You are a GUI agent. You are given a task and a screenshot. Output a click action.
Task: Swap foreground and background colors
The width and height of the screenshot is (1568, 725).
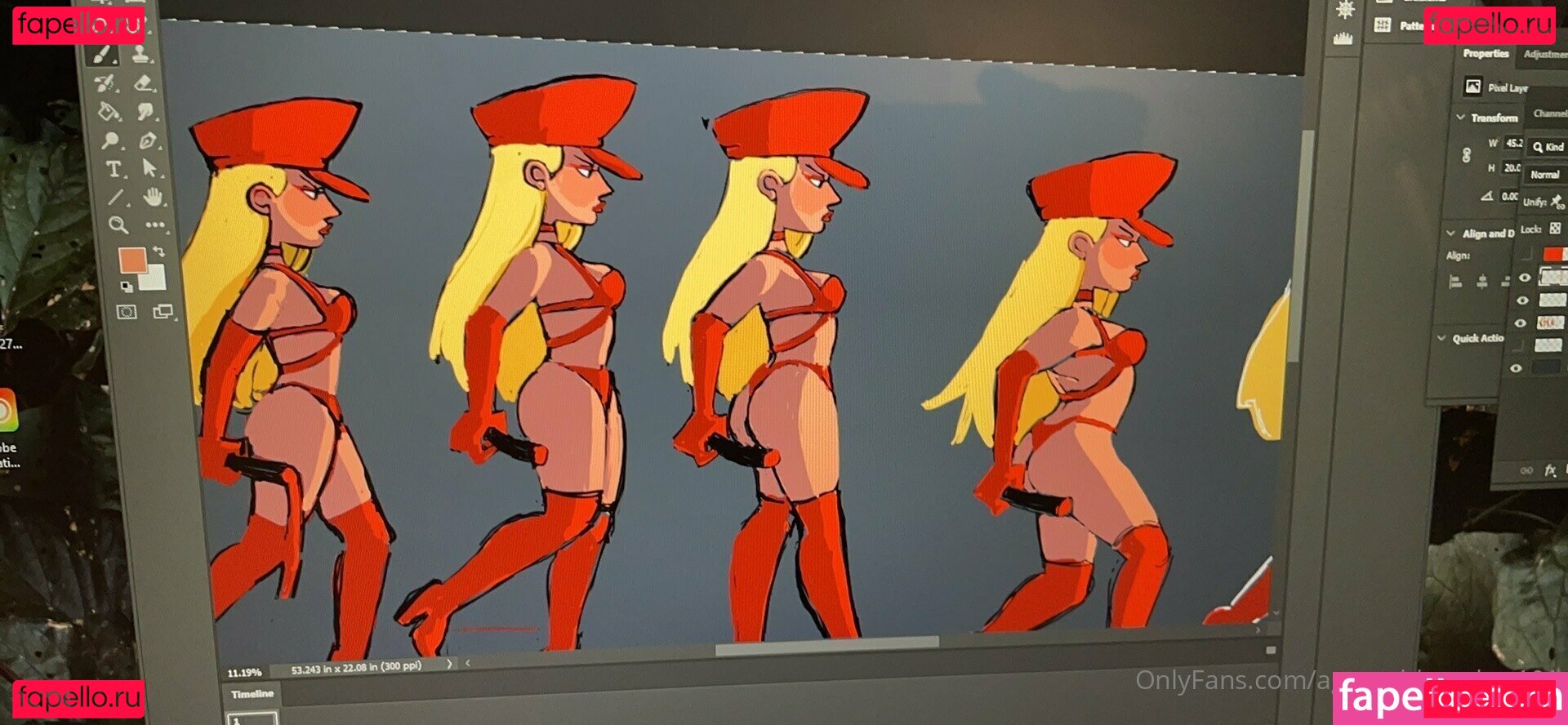pyautogui.click(x=159, y=251)
